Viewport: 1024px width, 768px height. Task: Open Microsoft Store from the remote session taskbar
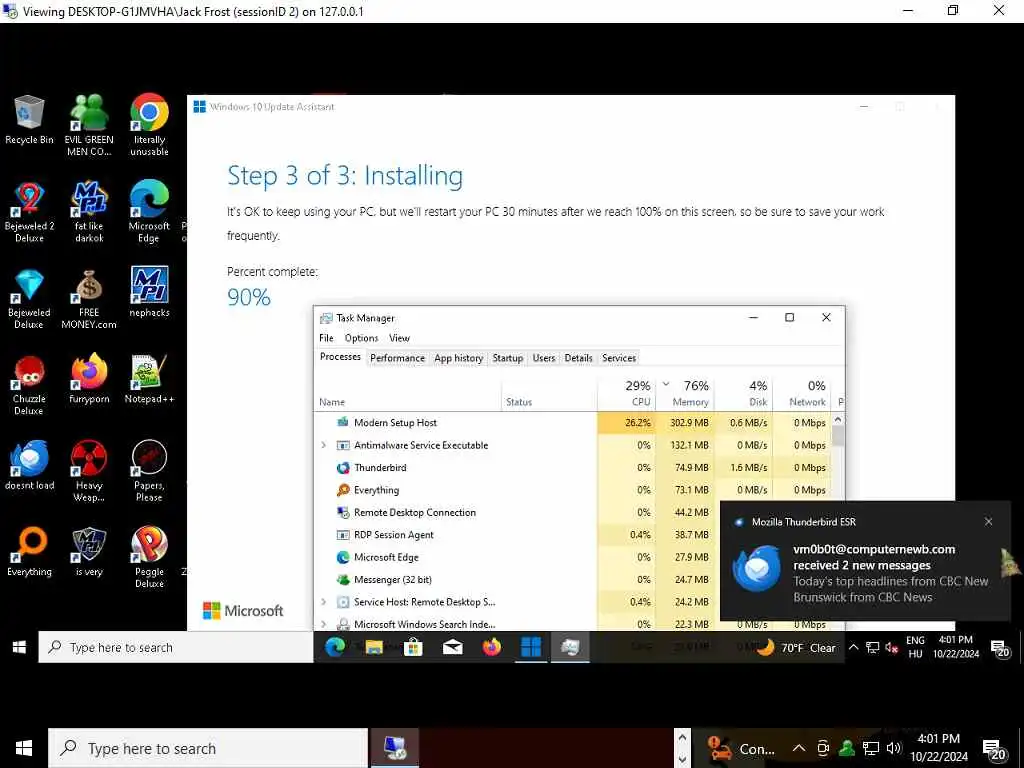tap(413, 647)
